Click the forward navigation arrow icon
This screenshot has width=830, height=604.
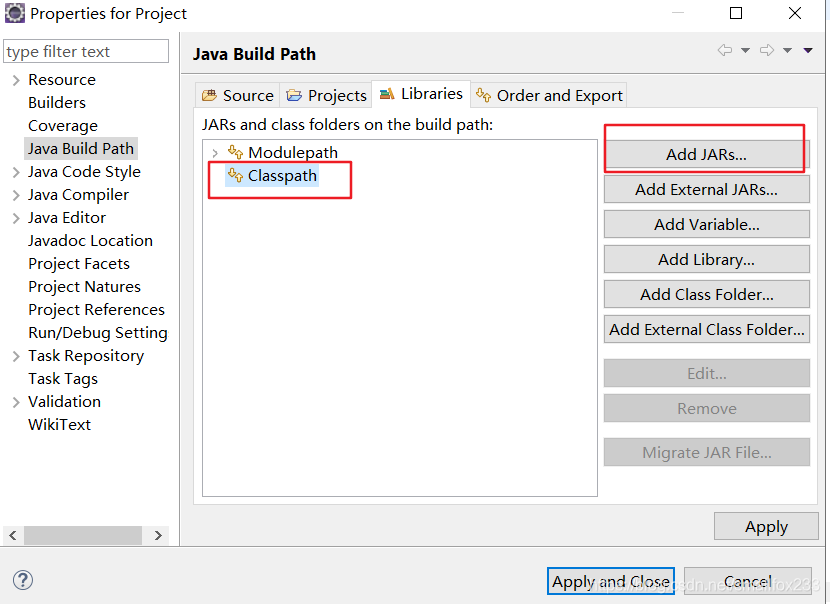[766, 50]
